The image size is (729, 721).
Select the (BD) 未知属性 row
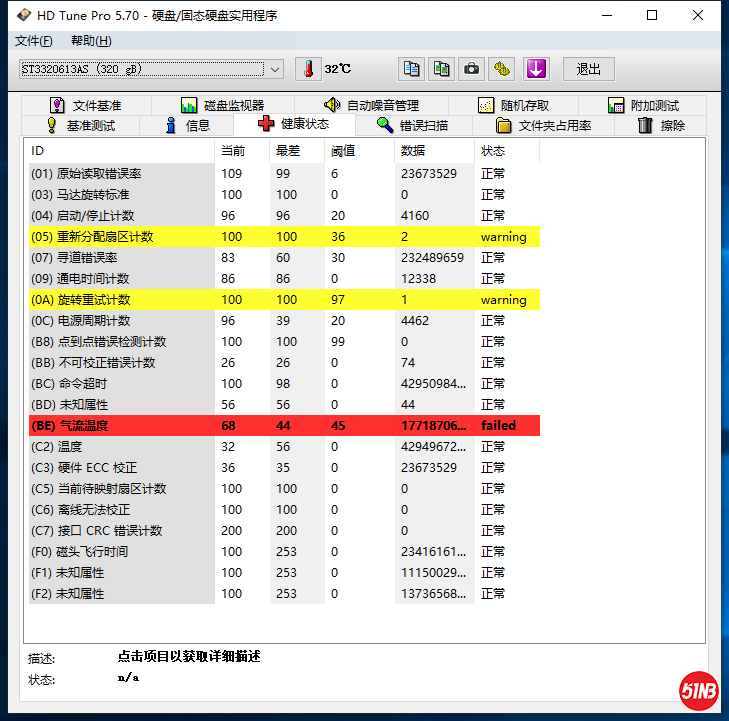tap(284, 405)
